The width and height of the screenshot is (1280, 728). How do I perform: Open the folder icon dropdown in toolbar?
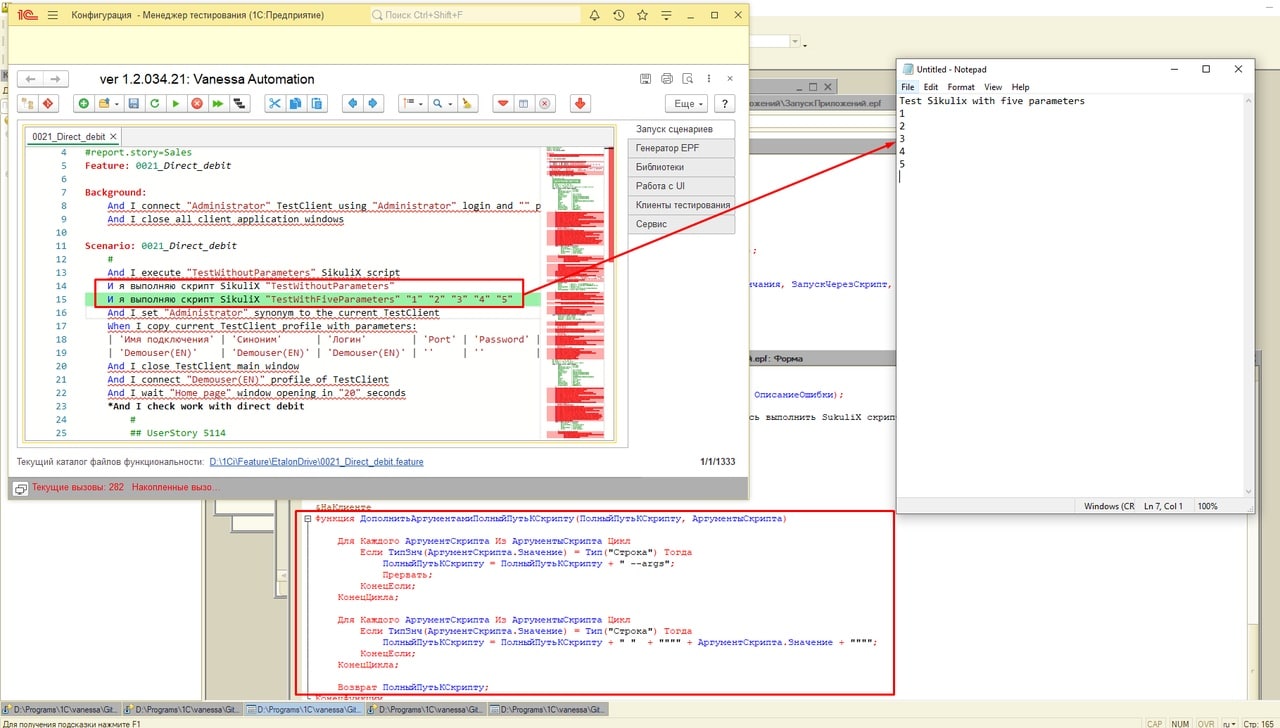109,103
